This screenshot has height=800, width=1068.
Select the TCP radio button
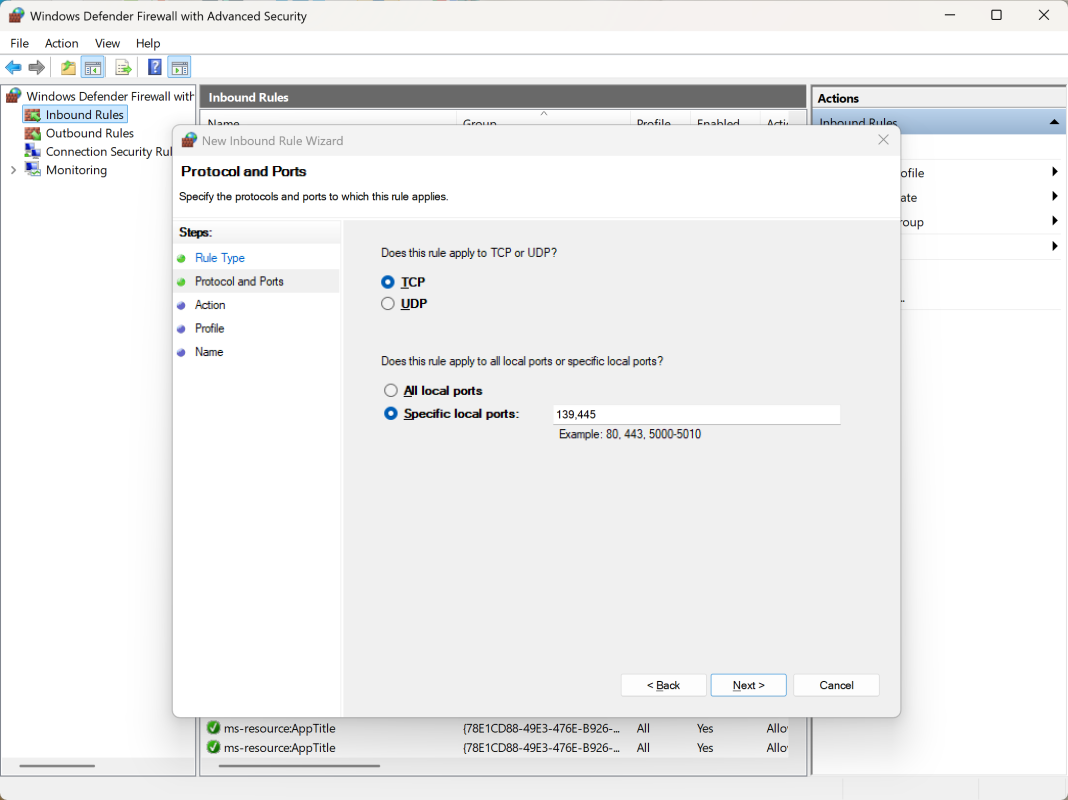pos(388,283)
